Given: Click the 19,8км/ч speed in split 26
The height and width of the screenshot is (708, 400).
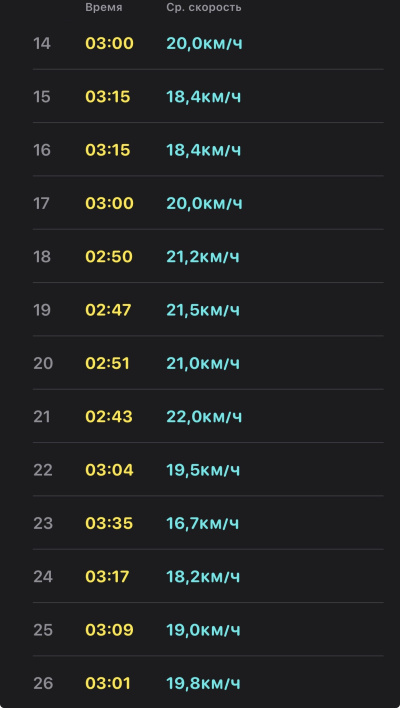Looking at the screenshot, I should (203, 683).
